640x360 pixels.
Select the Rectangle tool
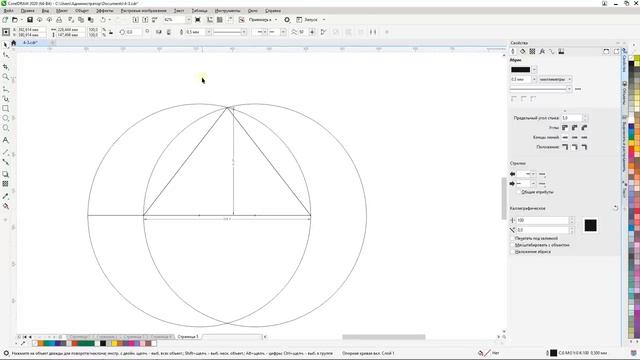[6, 109]
